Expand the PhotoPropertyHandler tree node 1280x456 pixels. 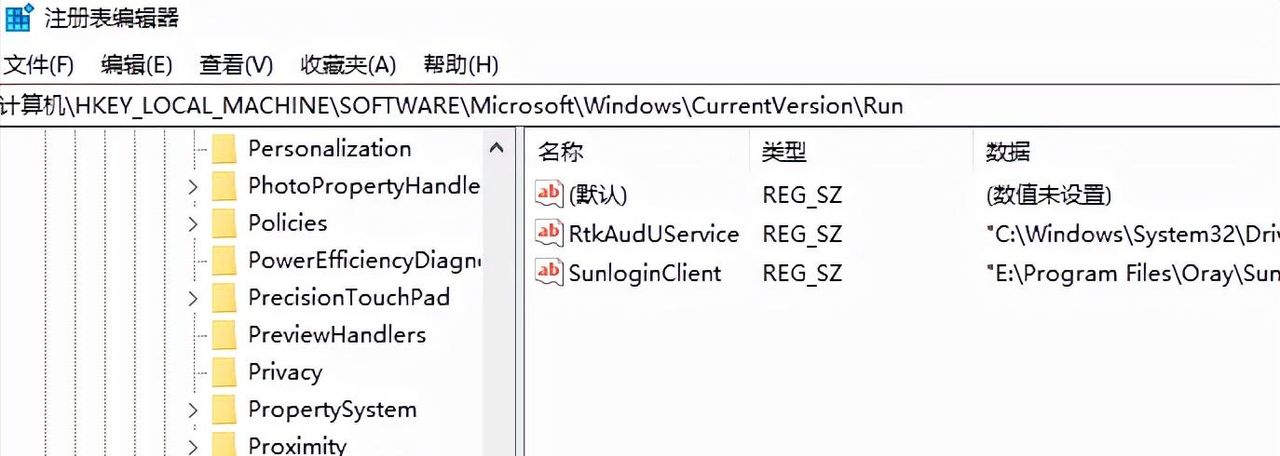point(193,186)
